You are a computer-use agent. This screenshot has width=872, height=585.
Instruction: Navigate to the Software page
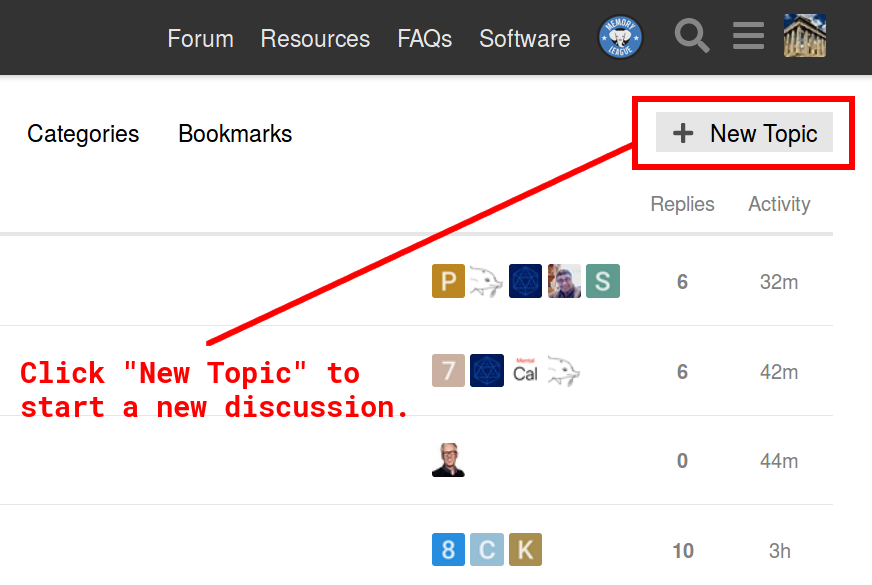[524, 39]
